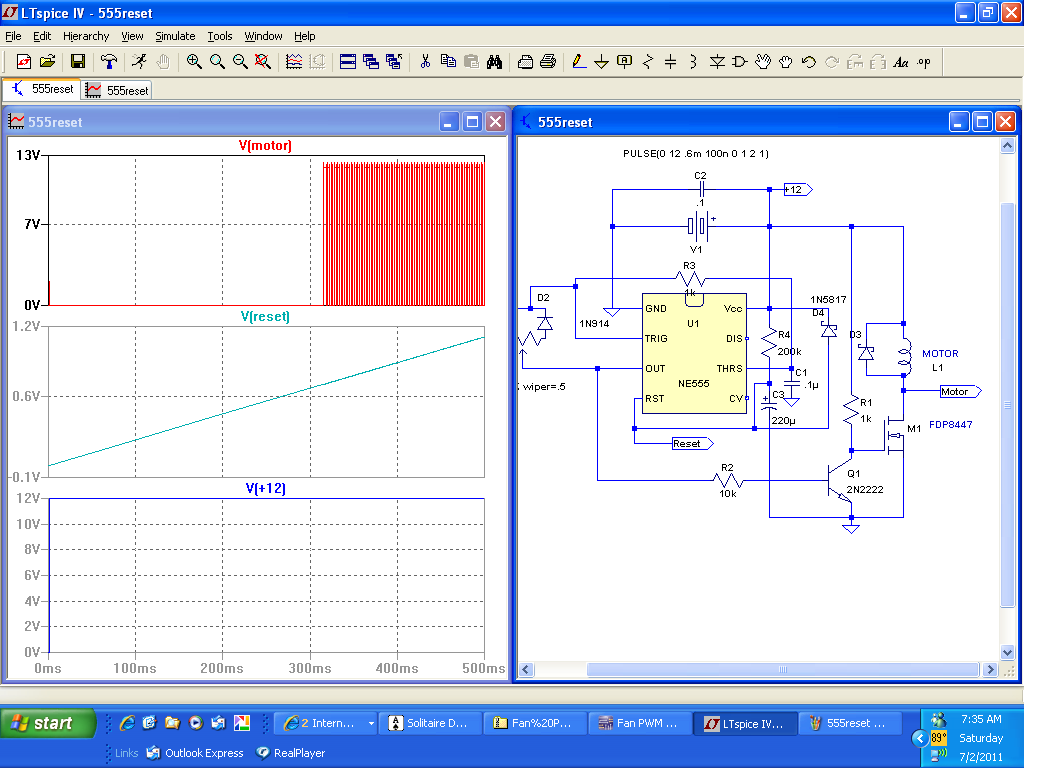Viewport: 1042px width, 770px height.
Task: Click the Zoom to Fit crossed magnifier
Action: [x=263, y=62]
